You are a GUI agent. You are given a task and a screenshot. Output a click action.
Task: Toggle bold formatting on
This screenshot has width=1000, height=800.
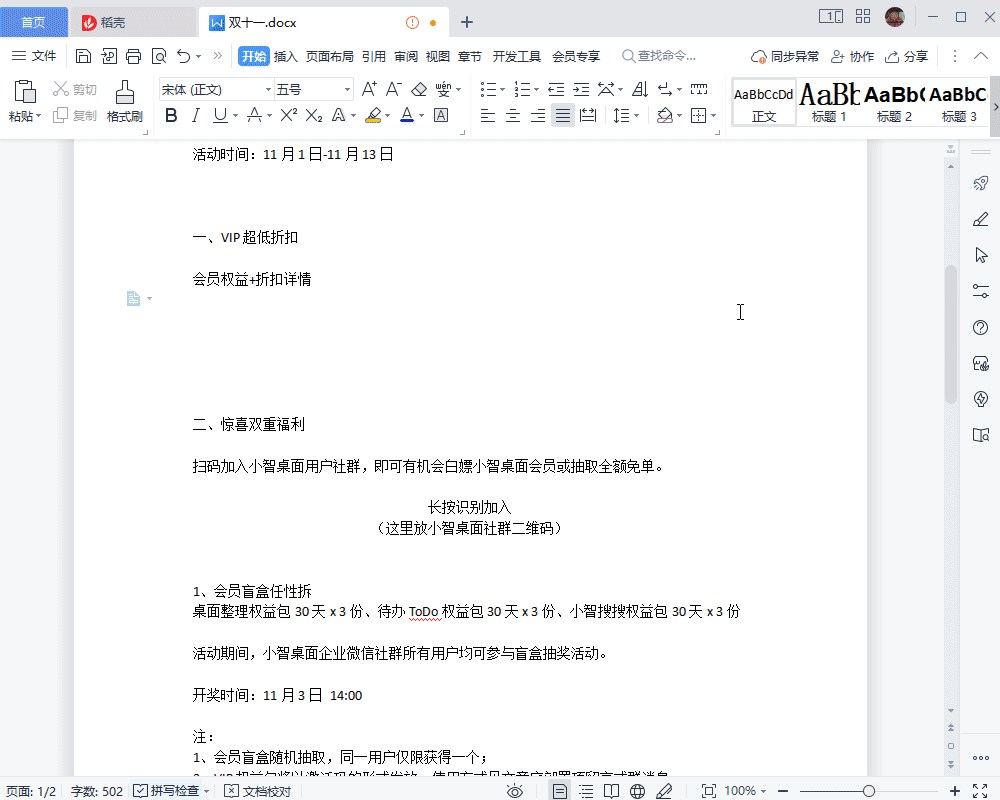tap(171, 115)
